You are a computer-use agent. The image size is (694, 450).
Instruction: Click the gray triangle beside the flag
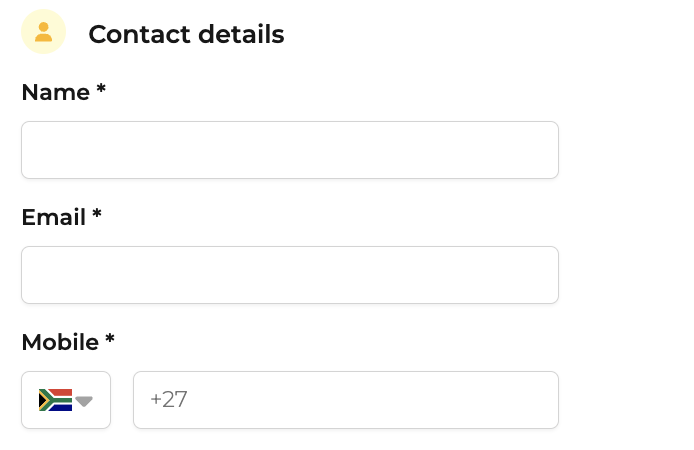click(x=84, y=401)
